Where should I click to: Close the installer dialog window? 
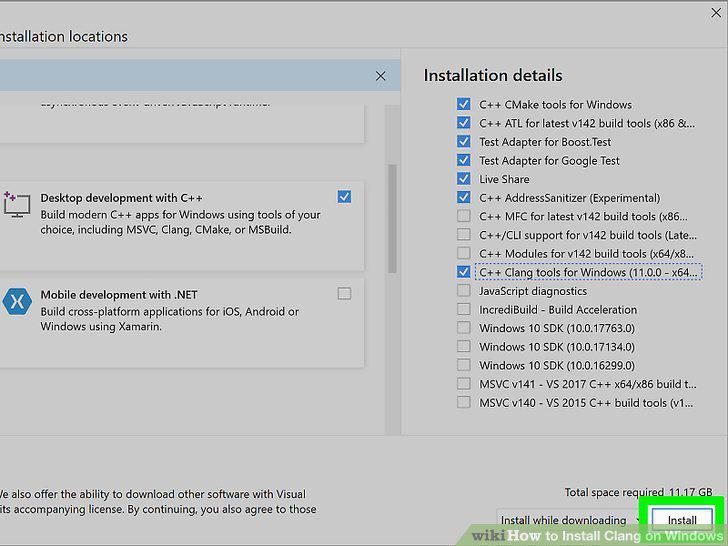point(716,13)
